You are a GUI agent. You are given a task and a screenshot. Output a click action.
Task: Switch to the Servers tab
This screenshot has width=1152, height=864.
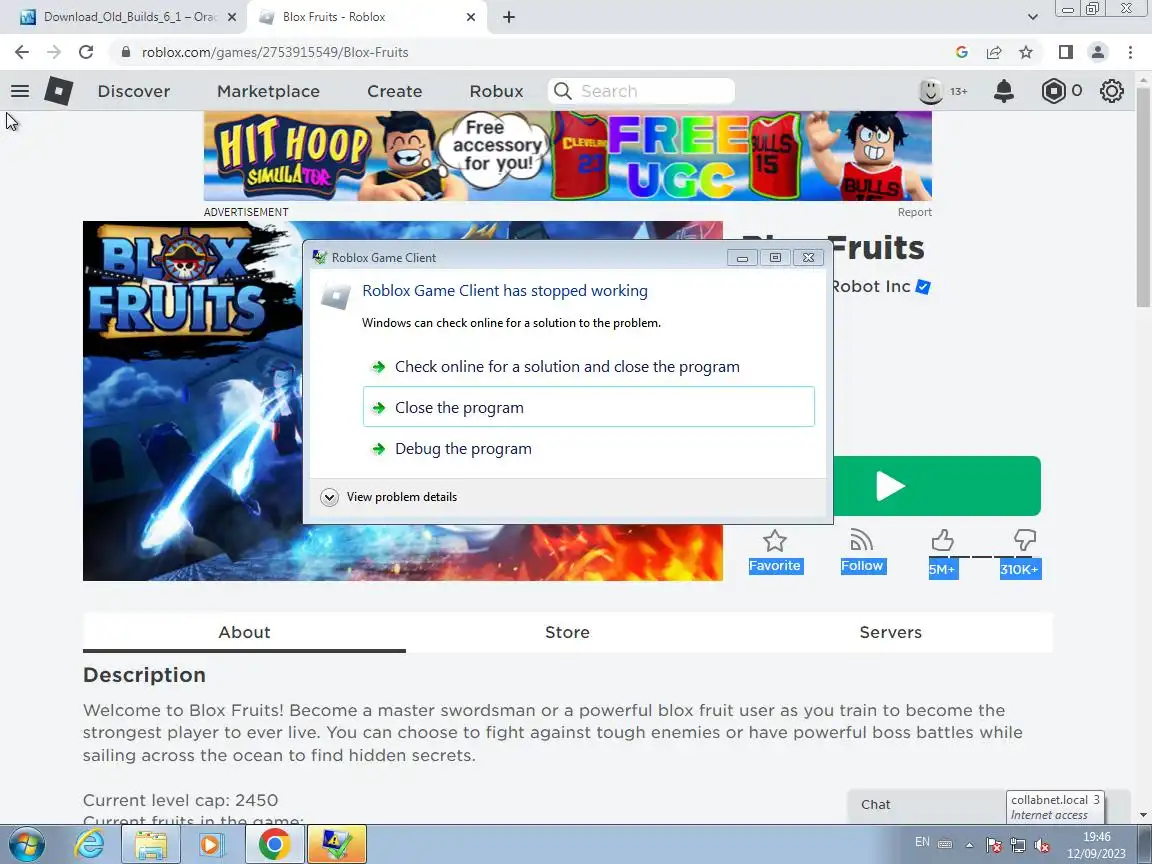click(890, 633)
